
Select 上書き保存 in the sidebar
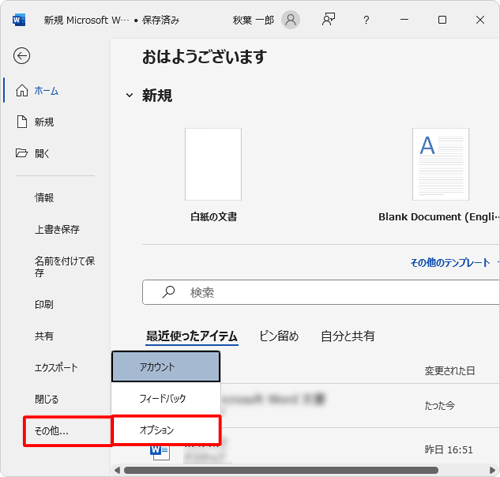click(57, 229)
